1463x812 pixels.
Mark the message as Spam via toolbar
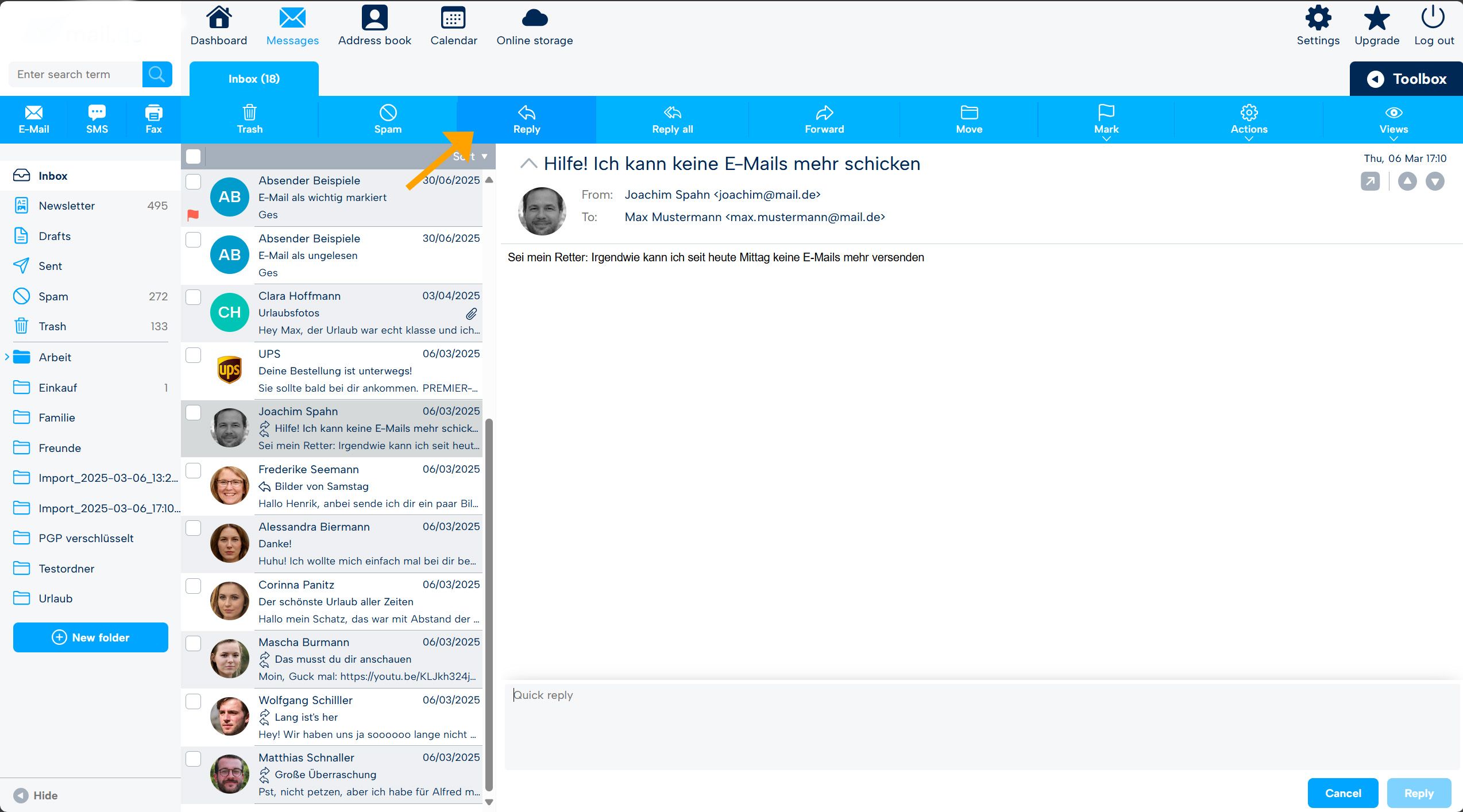click(x=388, y=119)
